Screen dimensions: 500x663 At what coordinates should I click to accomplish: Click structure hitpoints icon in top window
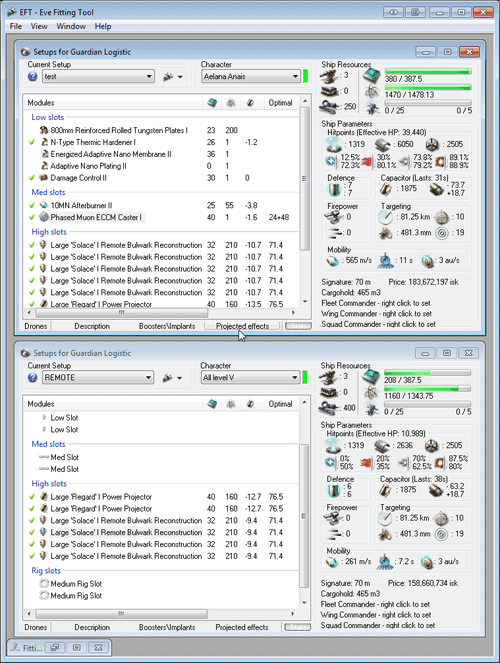pos(432,144)
